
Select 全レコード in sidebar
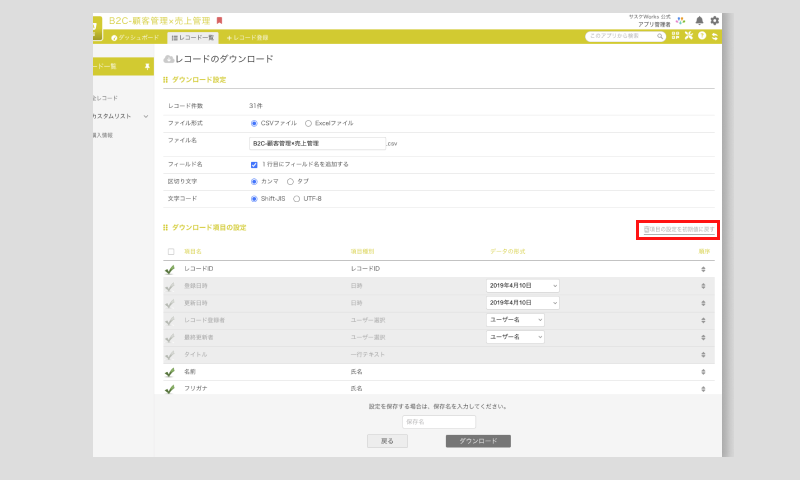pos(106,98)
